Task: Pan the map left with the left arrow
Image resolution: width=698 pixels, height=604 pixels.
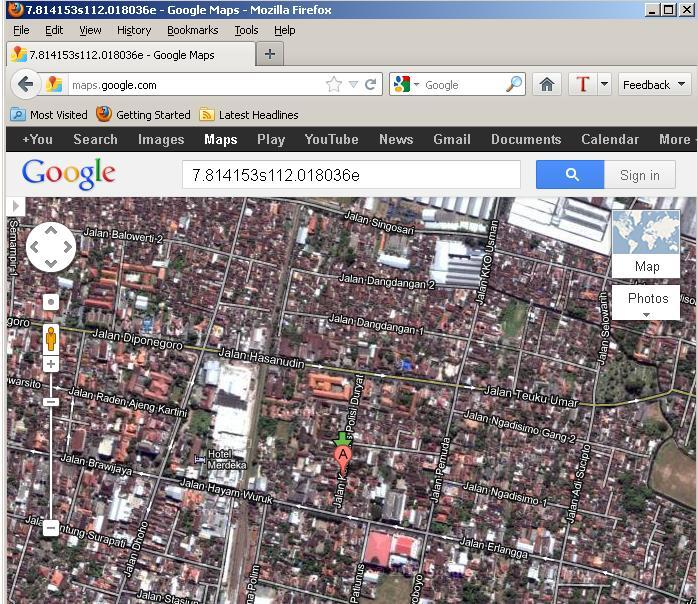Action: 34,247
